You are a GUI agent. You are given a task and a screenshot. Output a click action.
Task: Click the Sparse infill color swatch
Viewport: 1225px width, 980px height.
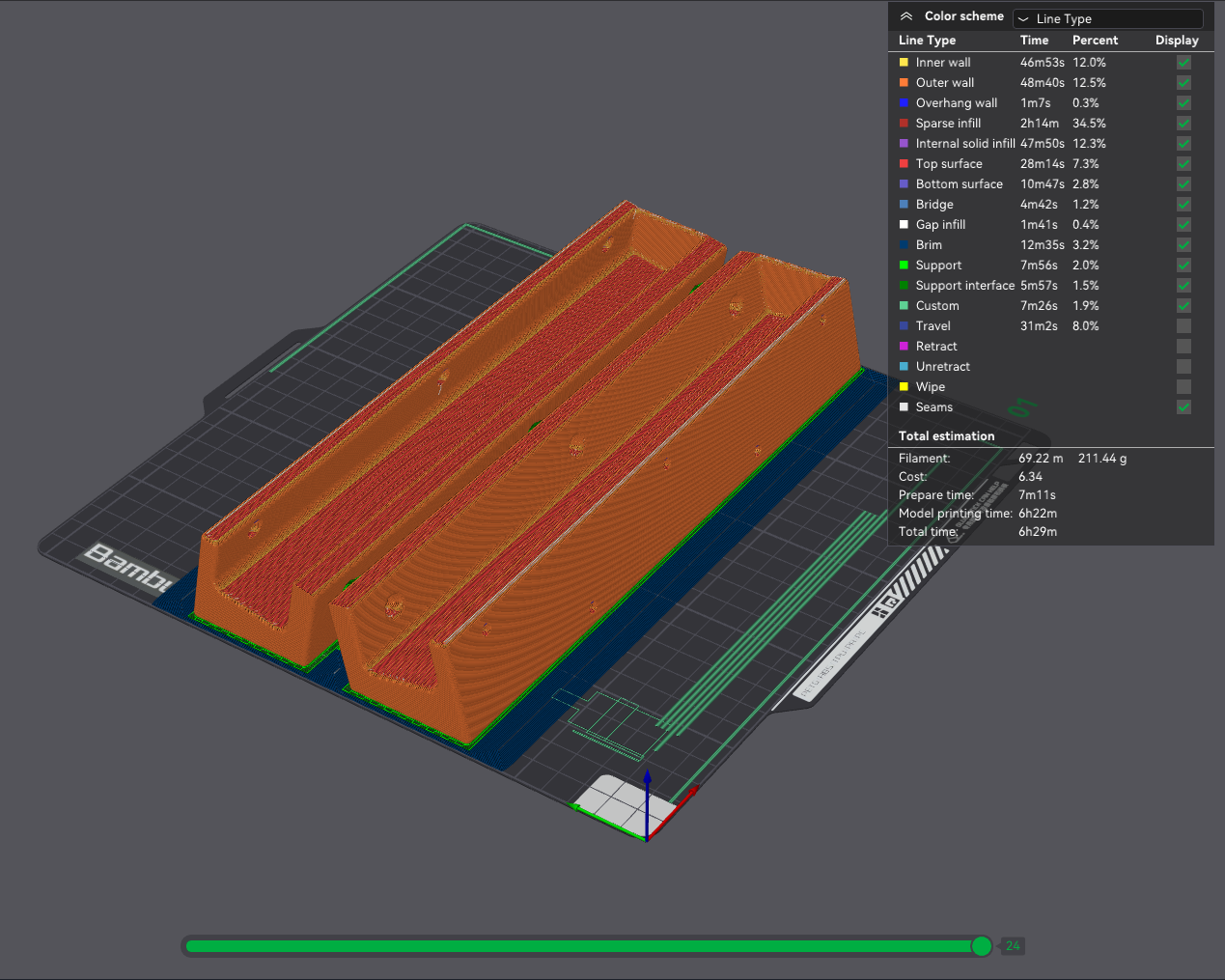click(x=904, y=123)
